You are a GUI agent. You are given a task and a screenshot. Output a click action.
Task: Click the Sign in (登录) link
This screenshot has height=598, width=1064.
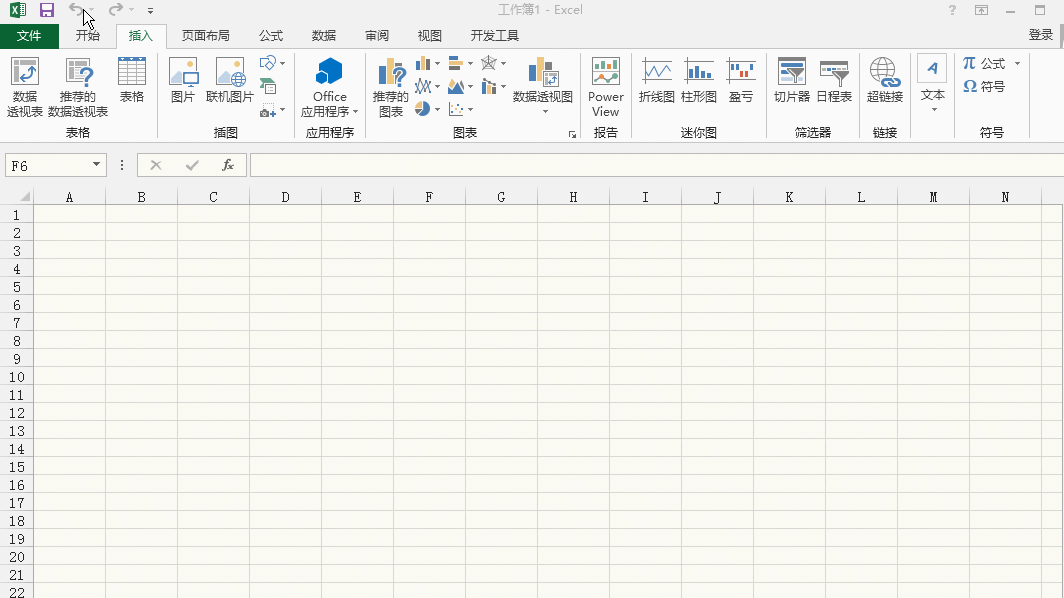(x=1040, y=35)
